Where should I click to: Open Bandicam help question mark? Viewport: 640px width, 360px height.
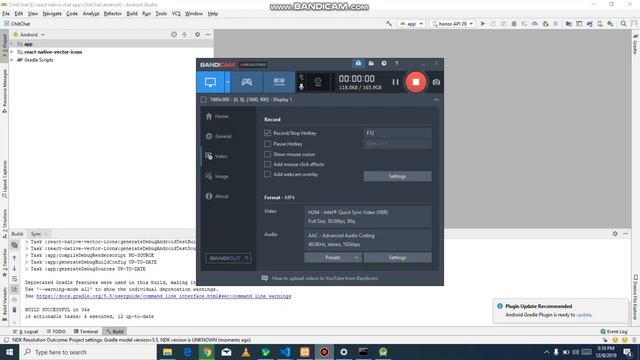click(x=396, y=63)
